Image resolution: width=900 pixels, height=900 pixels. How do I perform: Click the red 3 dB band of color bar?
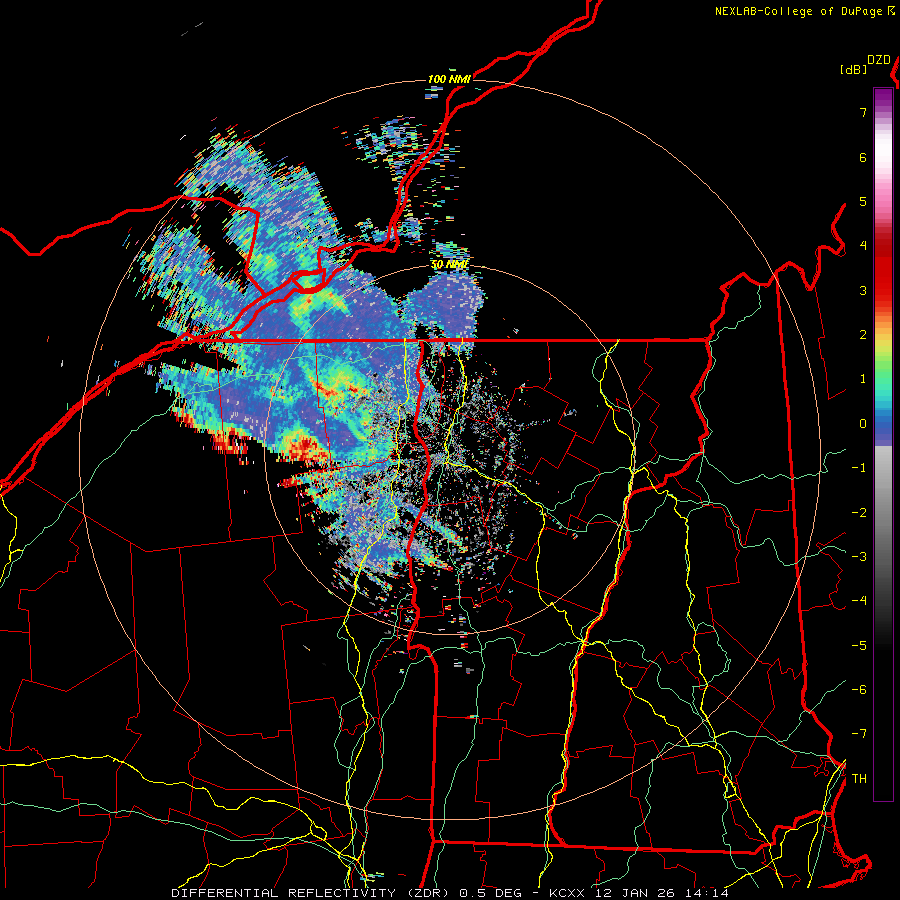click(883, 284)
